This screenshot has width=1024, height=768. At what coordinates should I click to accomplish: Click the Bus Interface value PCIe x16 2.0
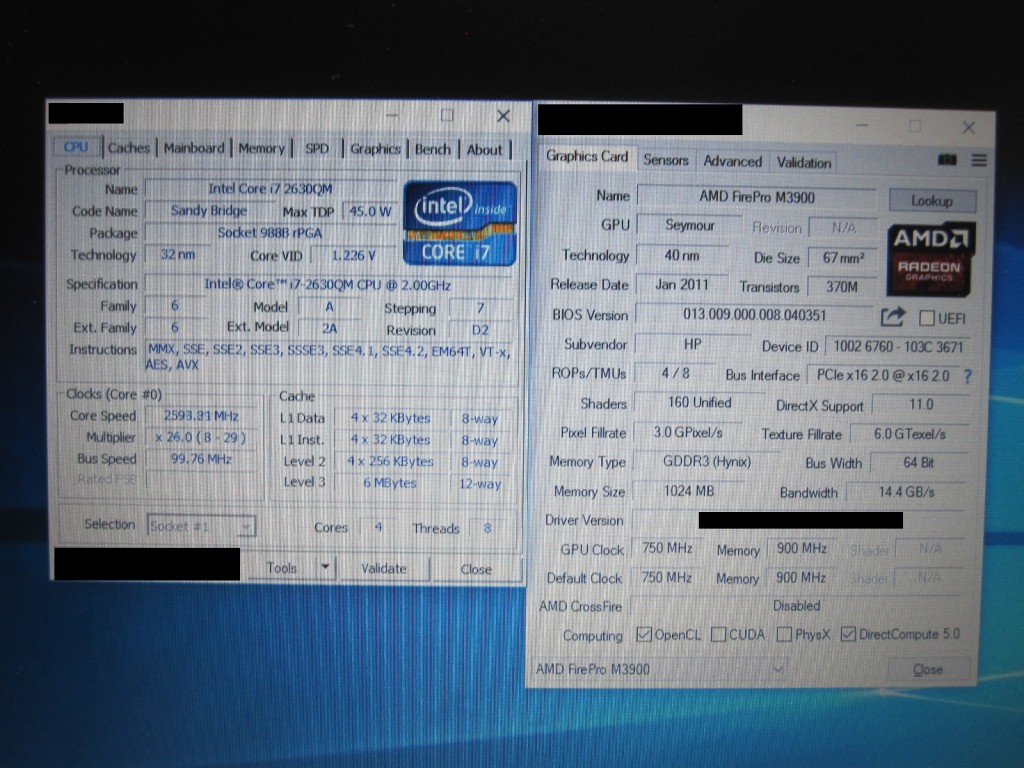click(883, 376)
